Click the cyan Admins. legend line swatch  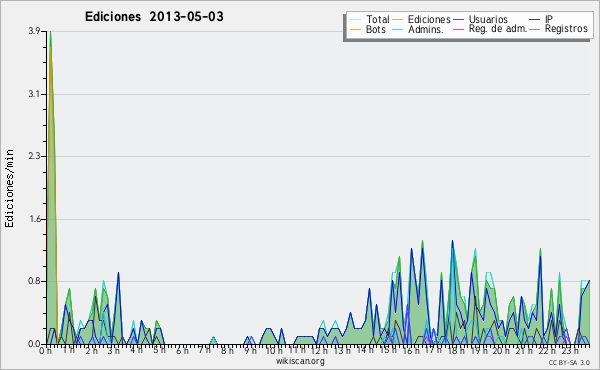click(x=398, y=29)
